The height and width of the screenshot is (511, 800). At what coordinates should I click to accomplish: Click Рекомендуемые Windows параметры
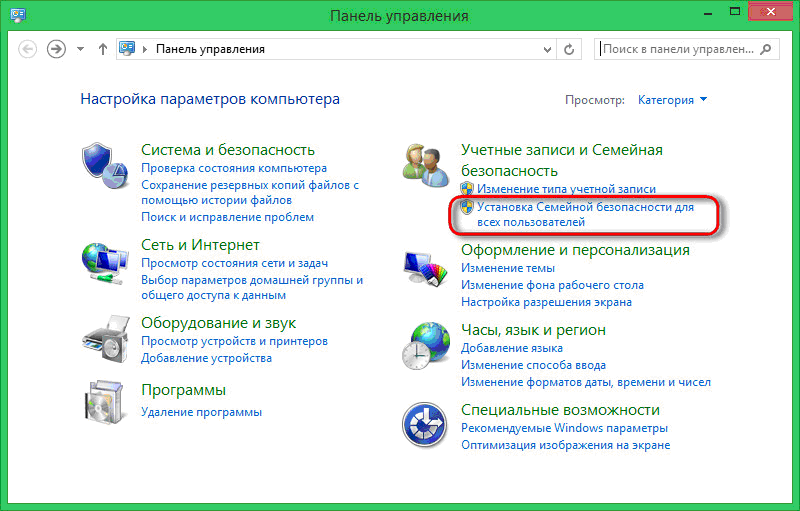[564, 428]
